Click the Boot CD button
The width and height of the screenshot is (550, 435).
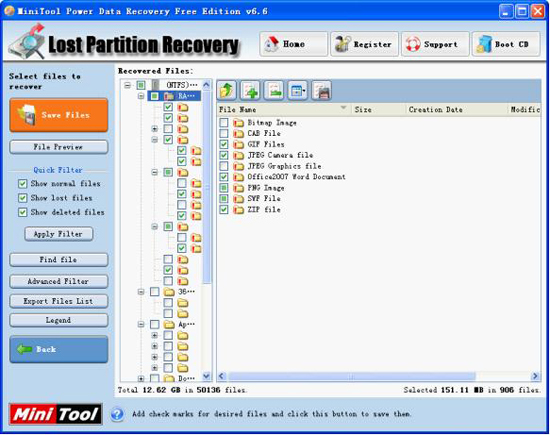pos(506,44)
